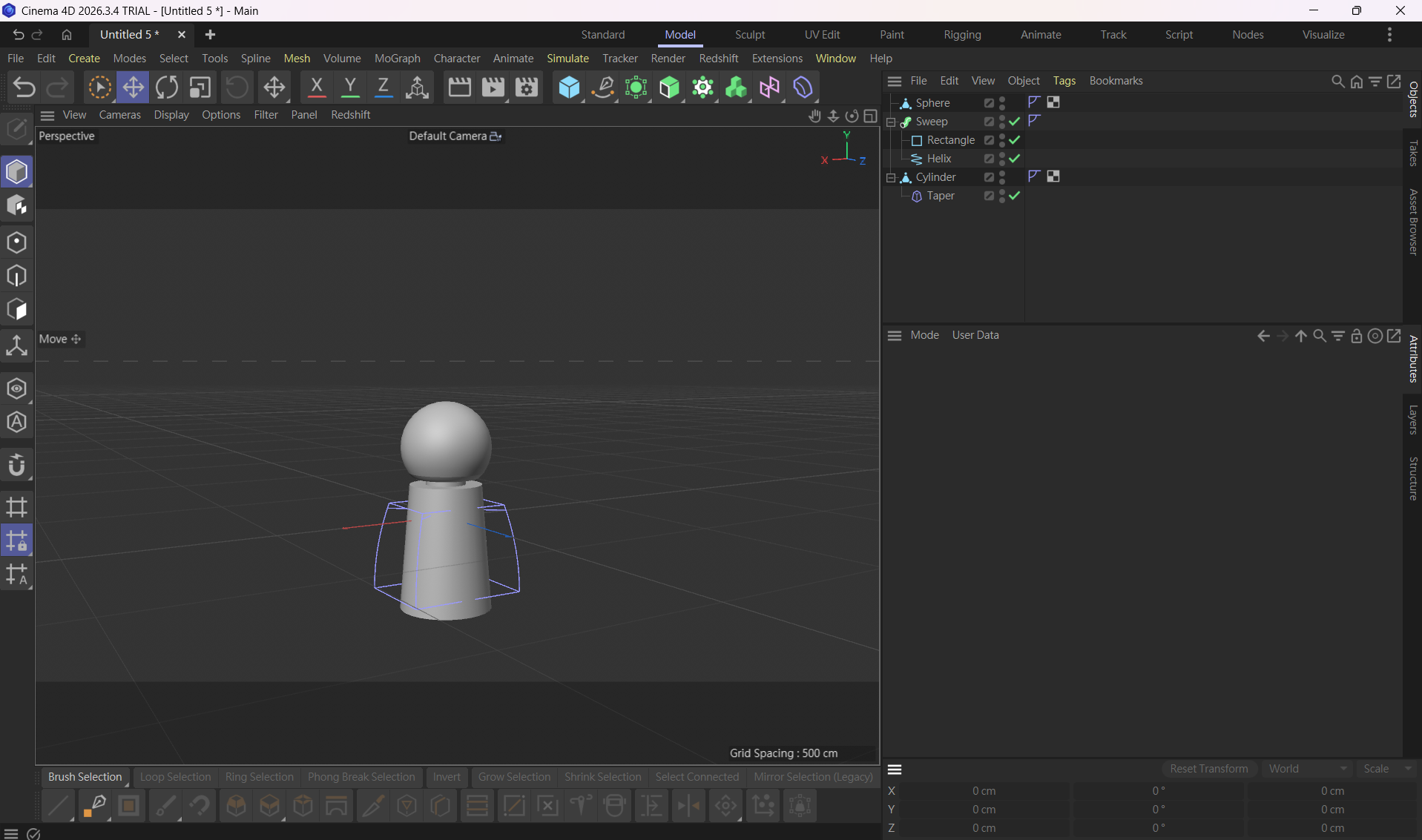The height and width of the screenshot is (840, 1422).
Task: Click viewport pan hand icon
Action: (x=814, y=116)
